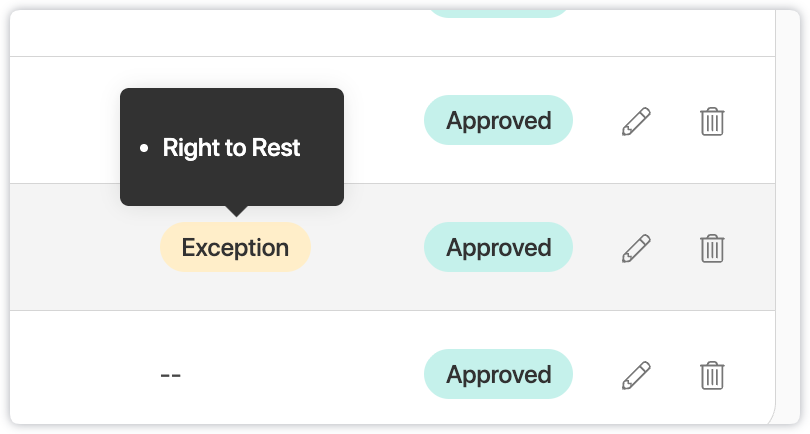Click the partially visible green badge at the top
This screenshot has width=810, height=434.
[x=498, y=8]
